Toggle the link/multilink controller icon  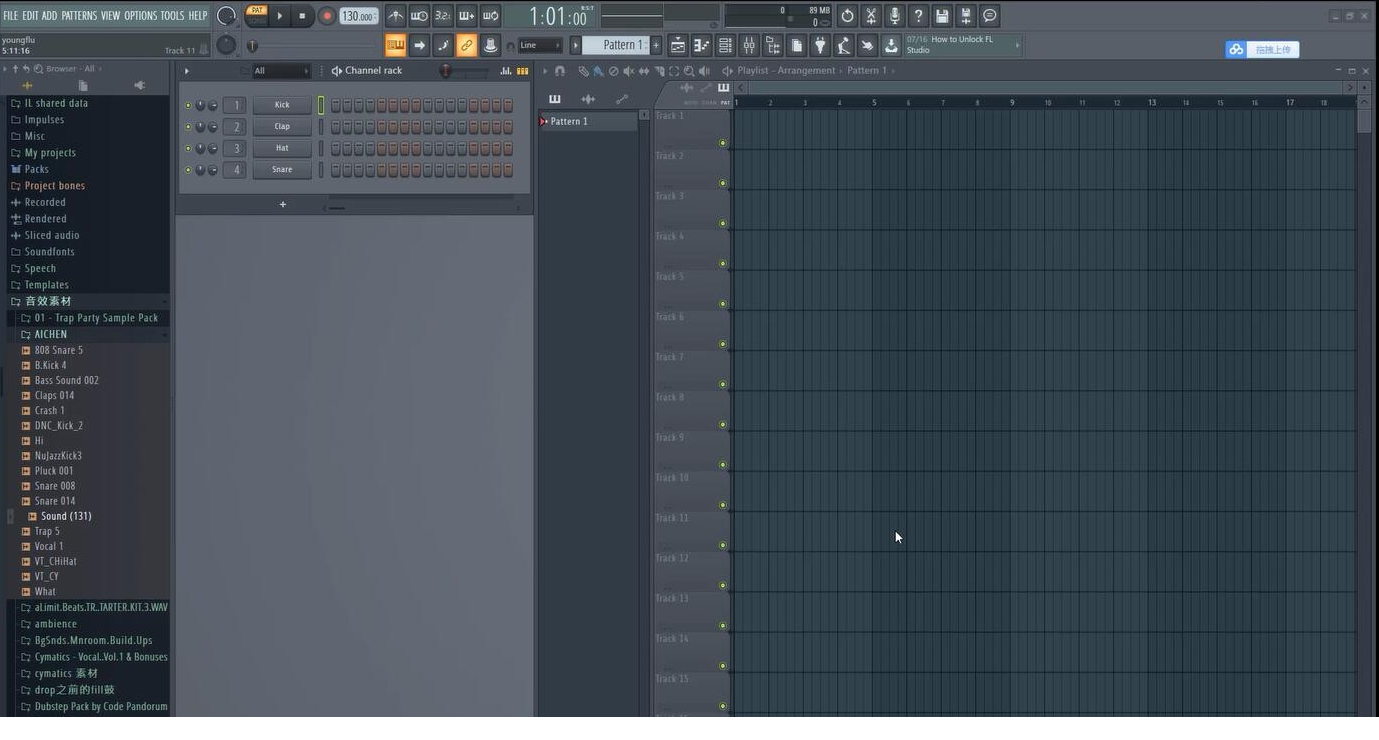point(467,45)
